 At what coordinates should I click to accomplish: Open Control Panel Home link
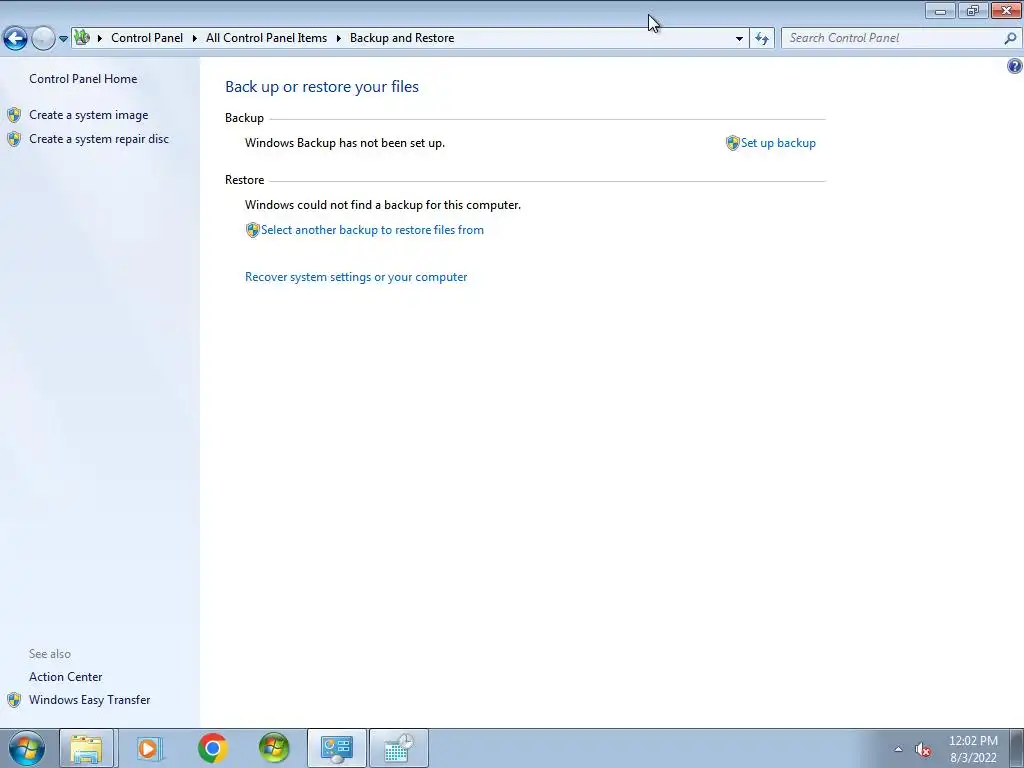coord(83,78)
